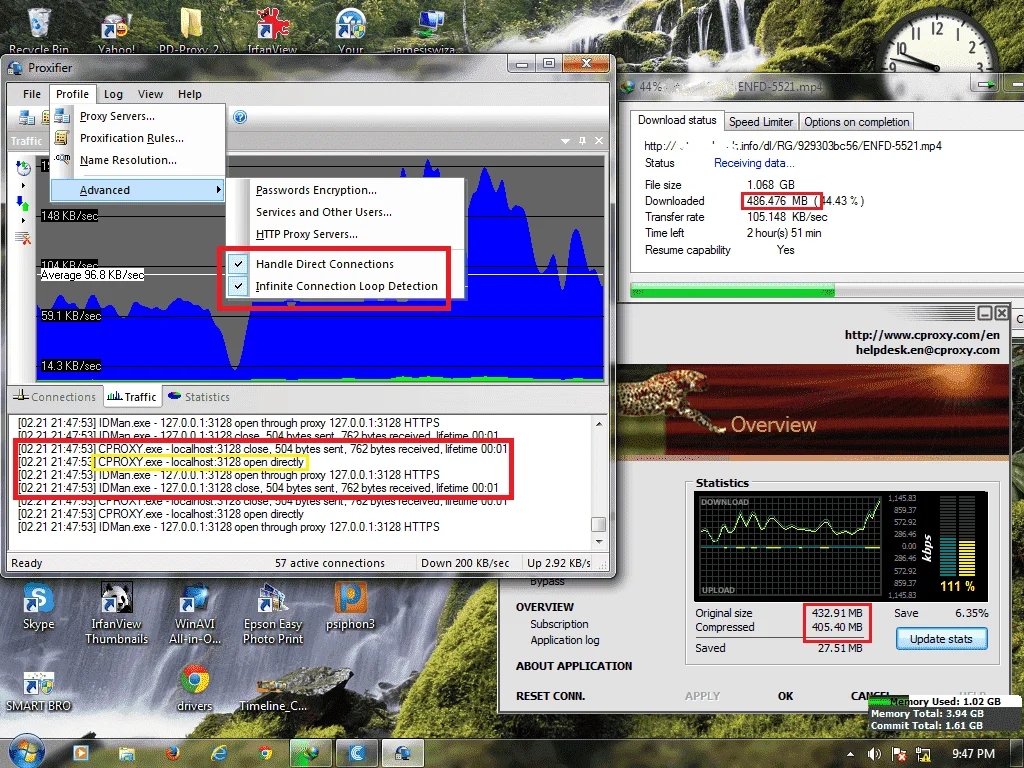Select Passwords Encryption... in the Advanced submenu

(316, 190)
